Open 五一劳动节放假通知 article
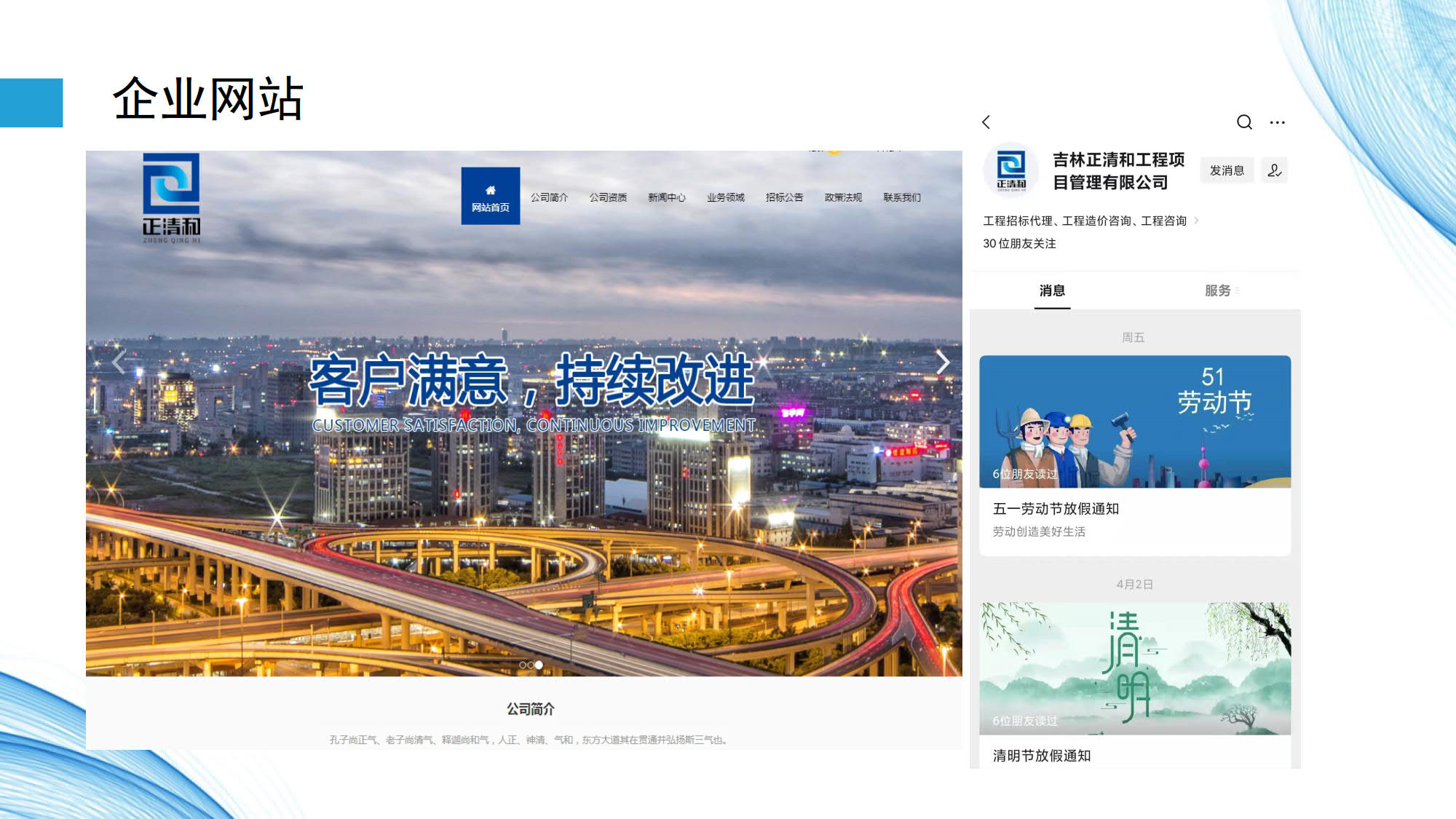The image size is (1456, 819). (1056, 509)
